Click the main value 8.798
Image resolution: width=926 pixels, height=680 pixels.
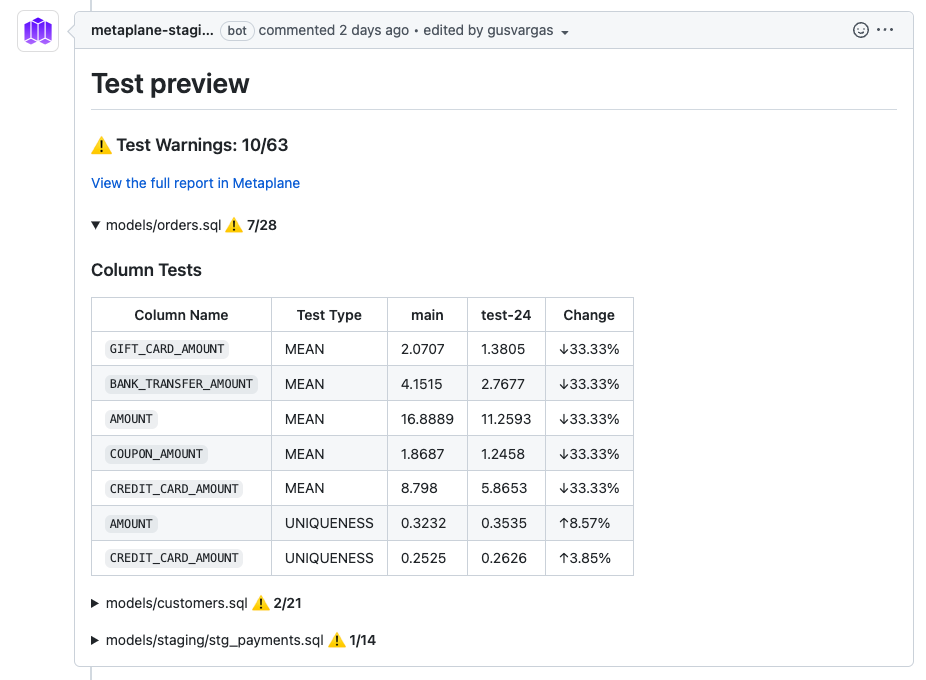[419, 488]
